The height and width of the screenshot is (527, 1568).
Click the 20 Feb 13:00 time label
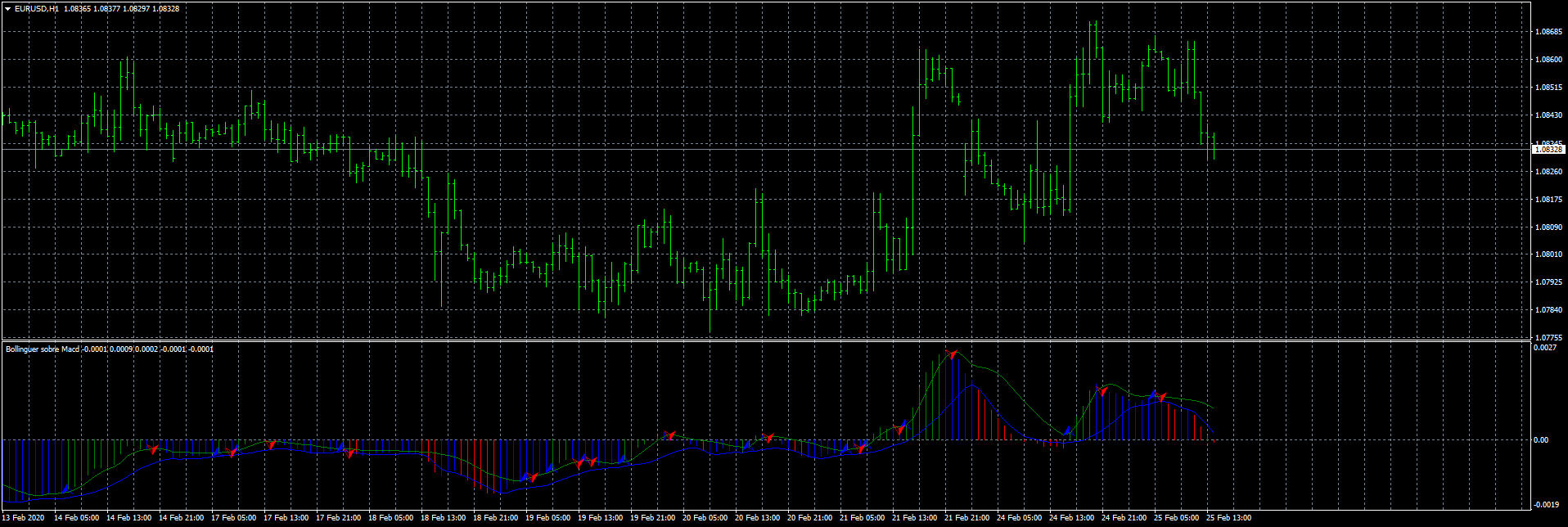click(757, 517)
